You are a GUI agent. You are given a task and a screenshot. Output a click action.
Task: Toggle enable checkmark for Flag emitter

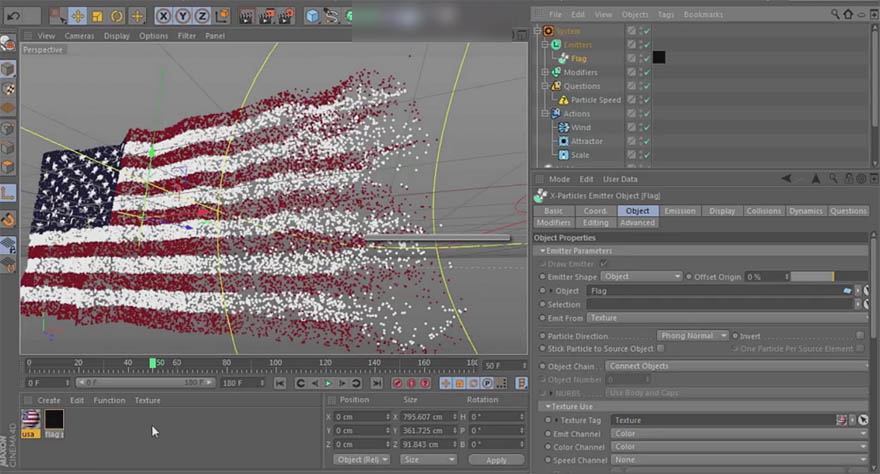pyautogui.click(x=647, y=58)
